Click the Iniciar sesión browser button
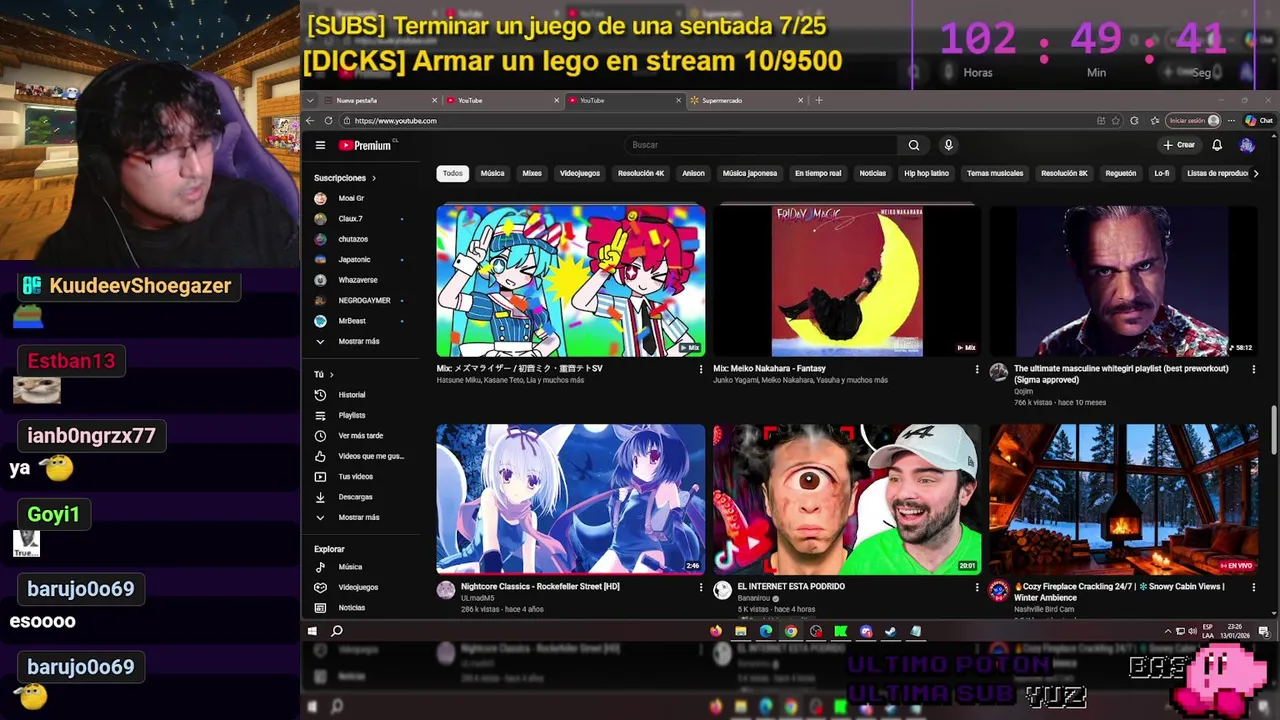 click(1194, 121)
